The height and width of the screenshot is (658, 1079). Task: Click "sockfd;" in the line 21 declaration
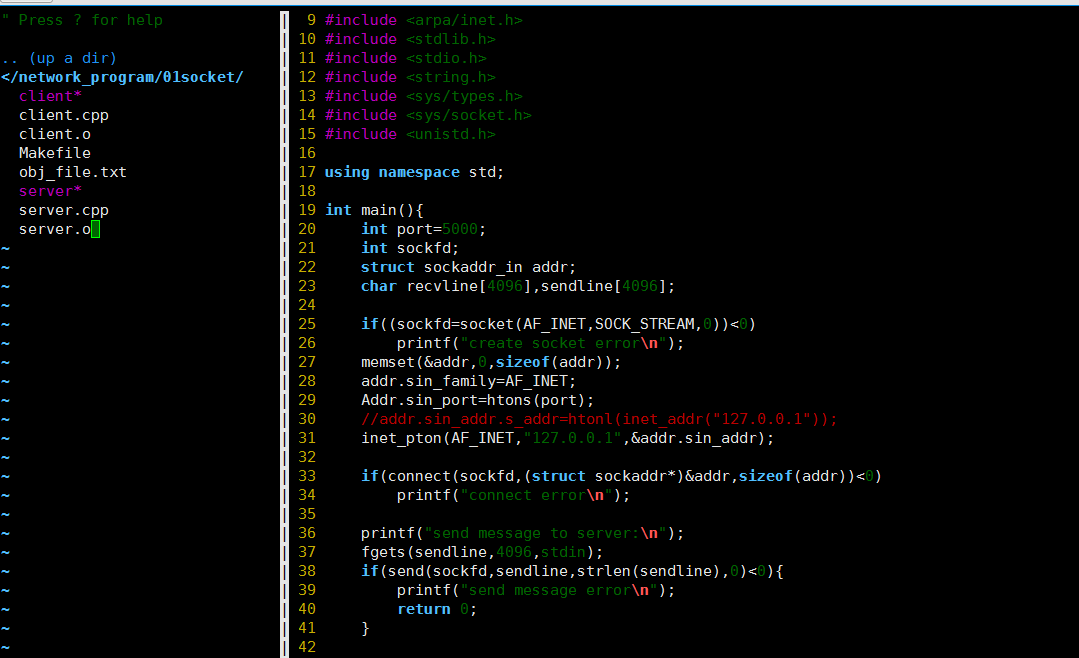pos(428,248)
